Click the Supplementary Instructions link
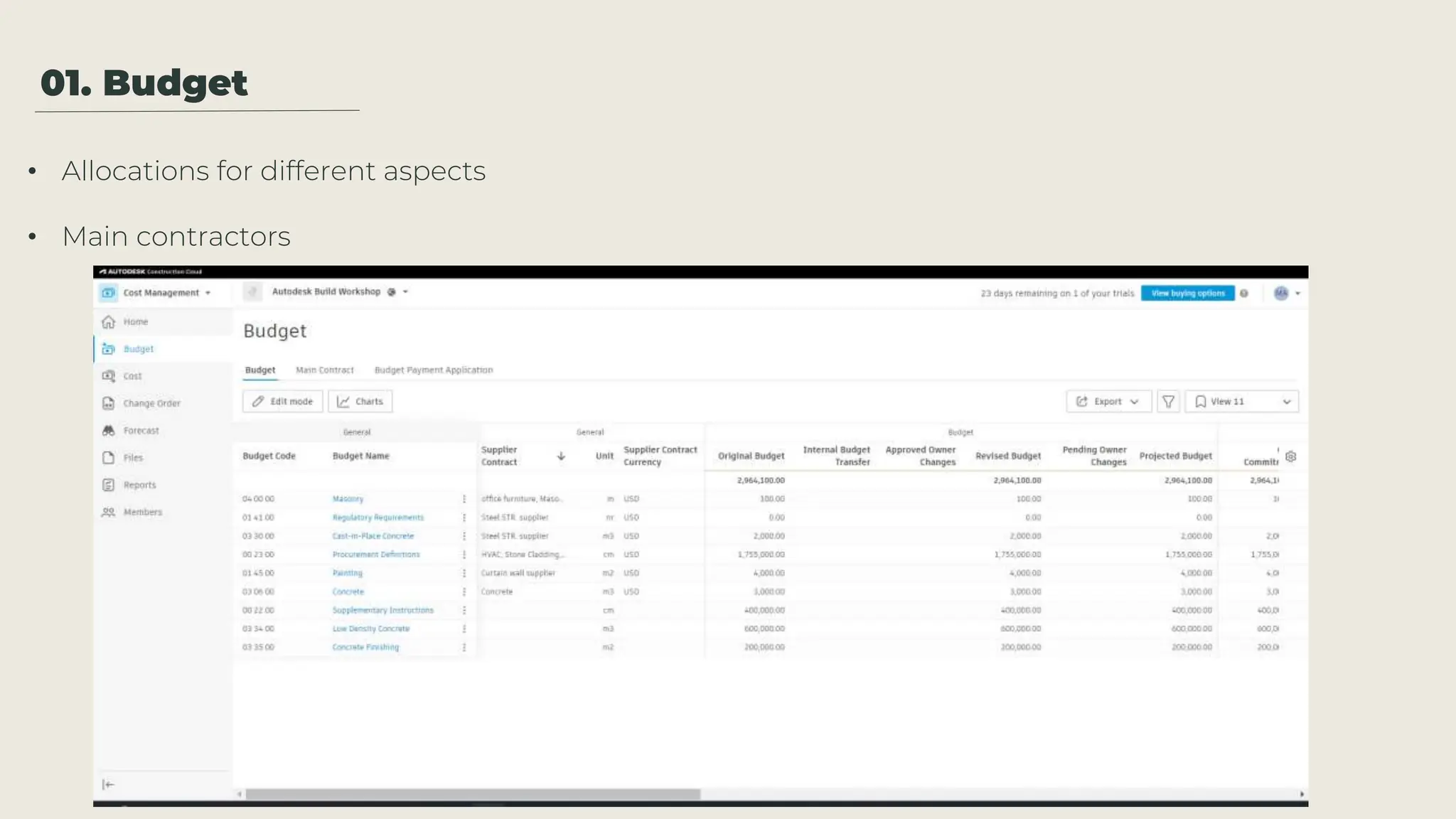Image resolution: width=1456 pixels, height=819 pixels. click(382, 610)
